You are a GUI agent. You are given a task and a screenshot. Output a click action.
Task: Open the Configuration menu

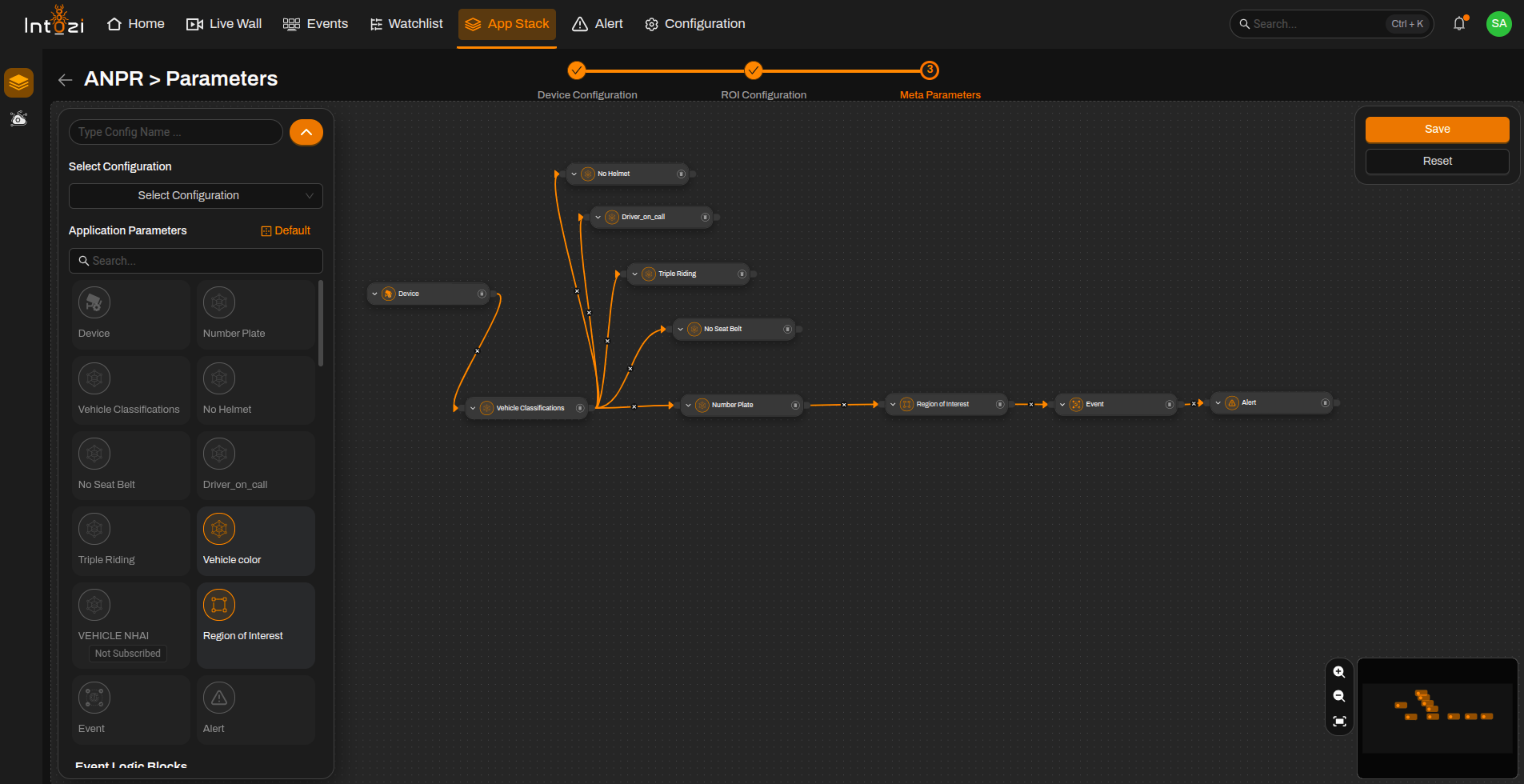coord(695,24)
